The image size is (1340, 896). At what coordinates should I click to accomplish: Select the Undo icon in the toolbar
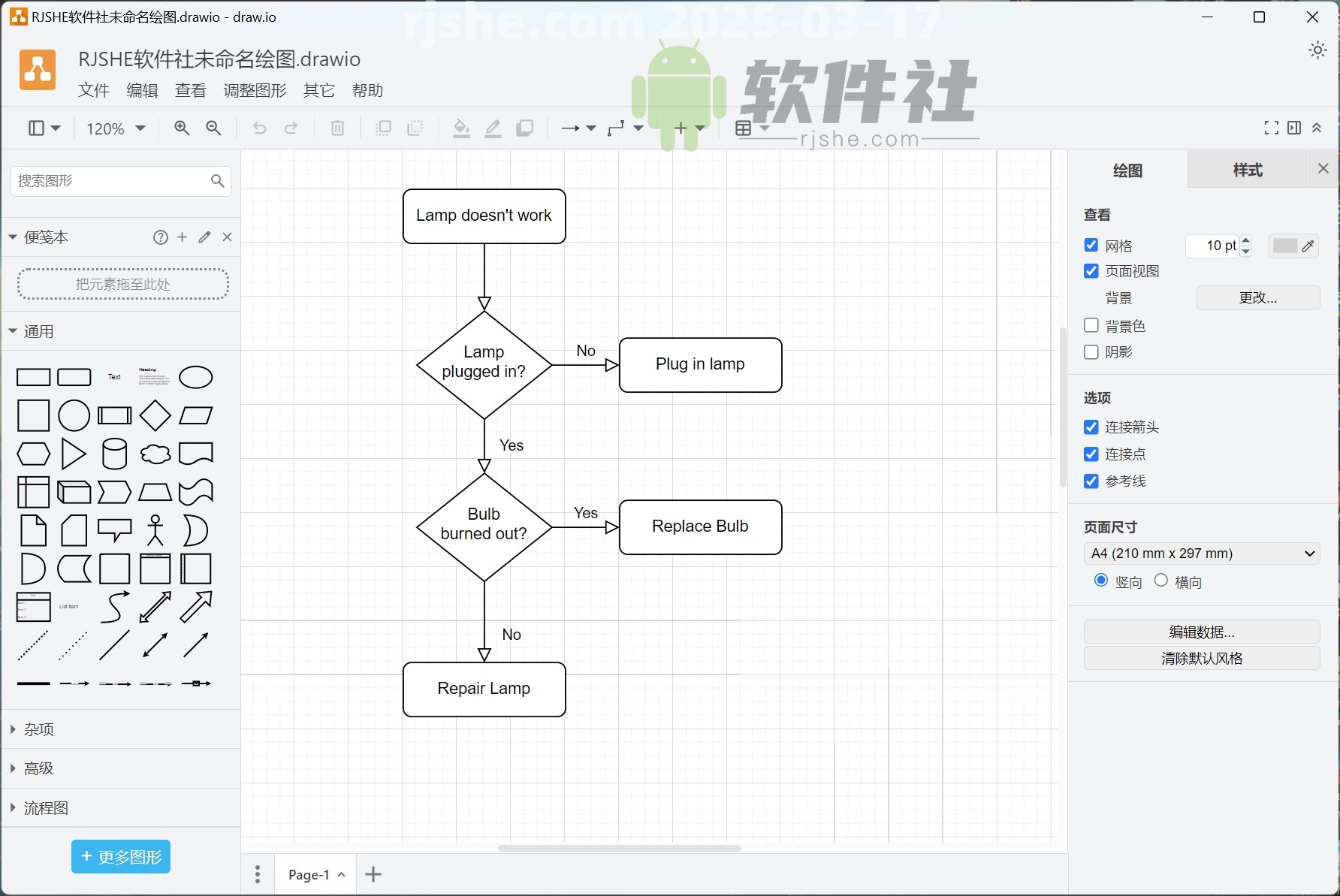click(x=259, y=128)
